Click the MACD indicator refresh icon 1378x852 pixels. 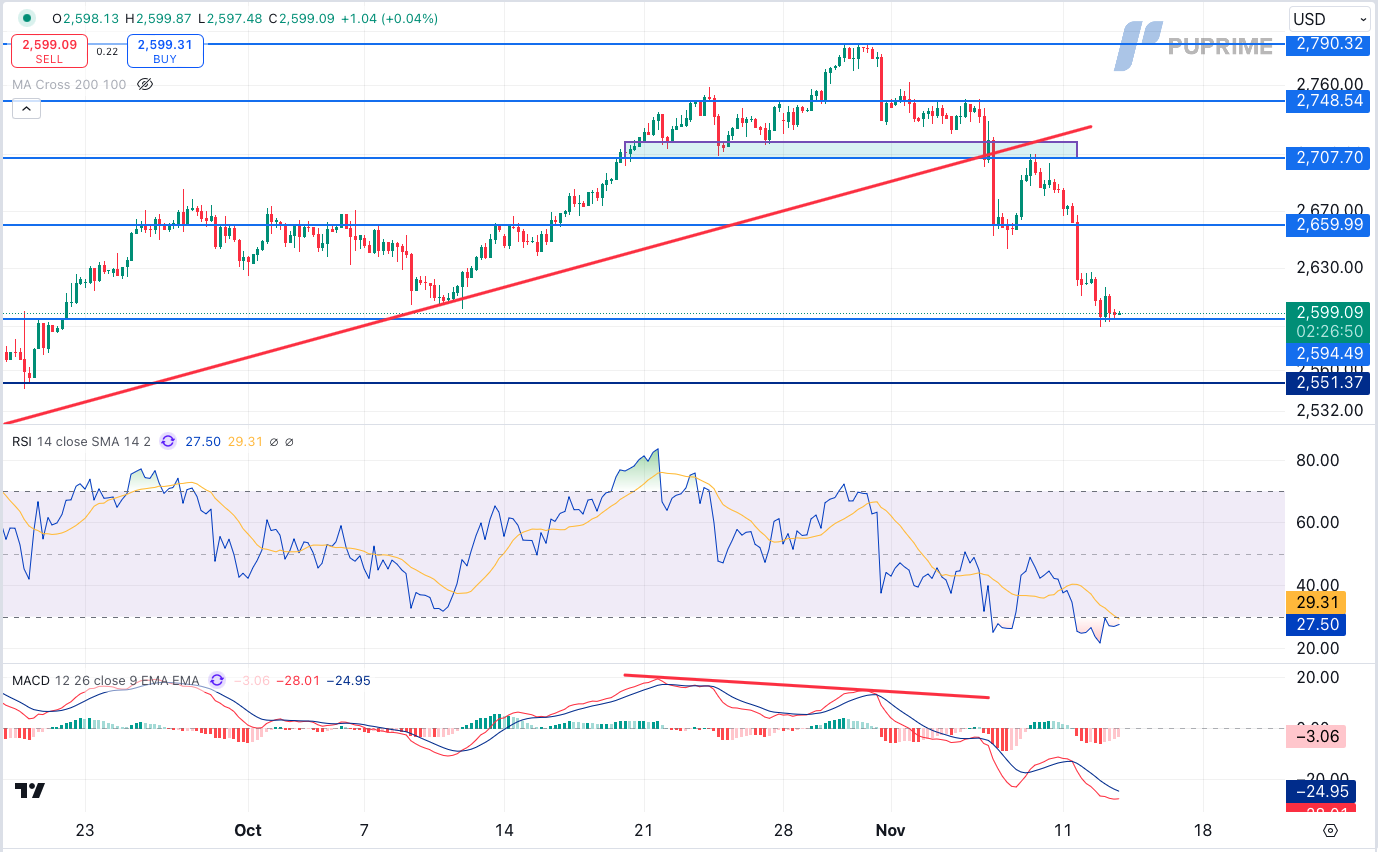click(x=217, y=681)
